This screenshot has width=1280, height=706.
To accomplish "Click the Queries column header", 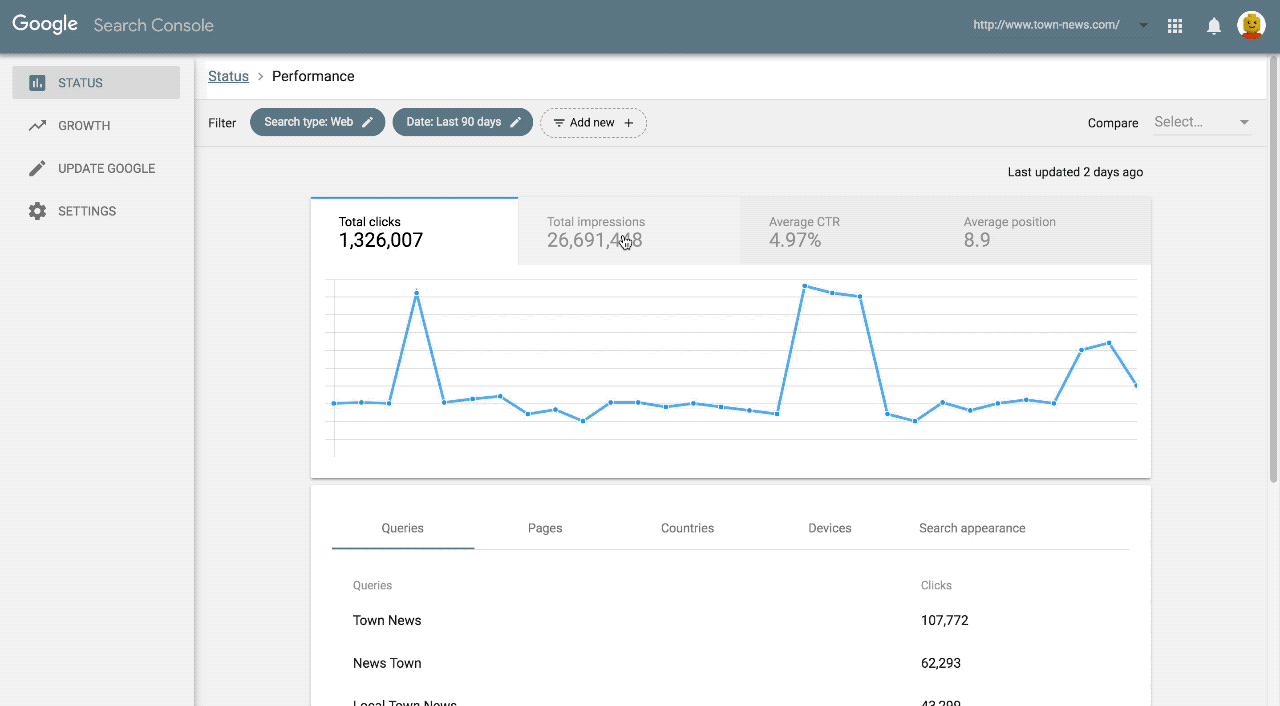I will coord(372,585).
